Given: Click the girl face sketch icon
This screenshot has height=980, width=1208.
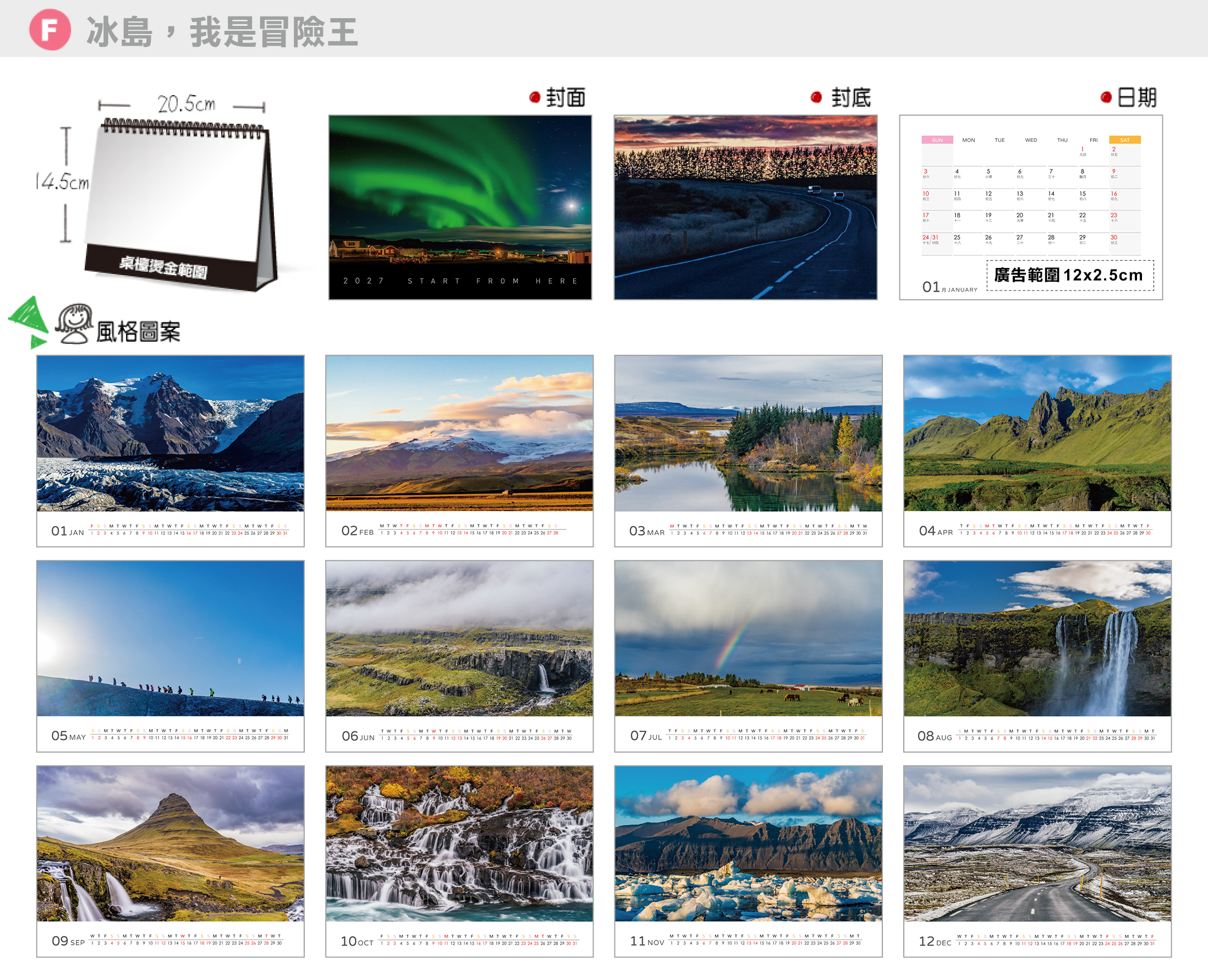Looking at the screenshot, I should pos(73,324).
